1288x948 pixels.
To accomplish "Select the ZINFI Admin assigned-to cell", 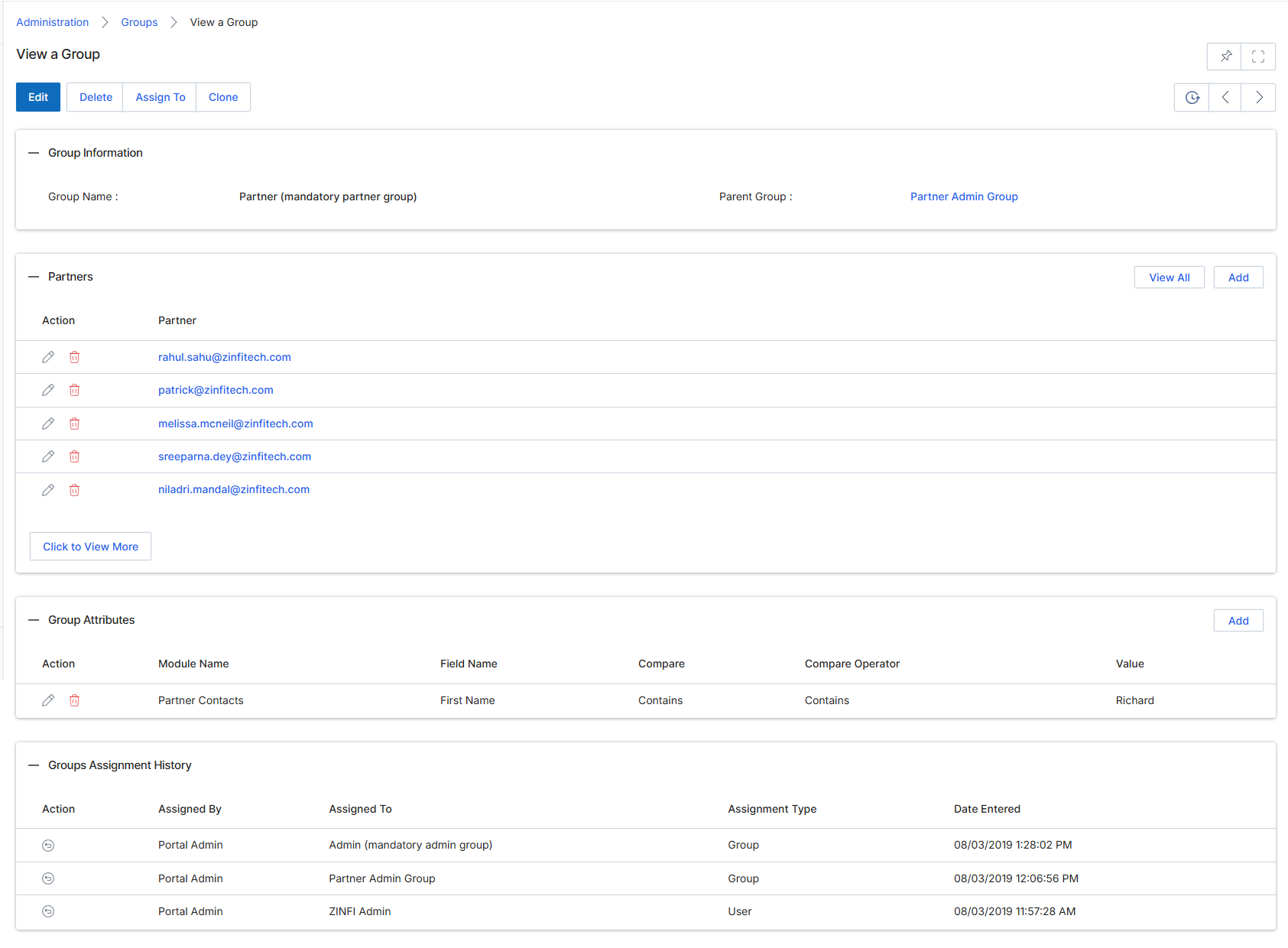I will [360, 911].
